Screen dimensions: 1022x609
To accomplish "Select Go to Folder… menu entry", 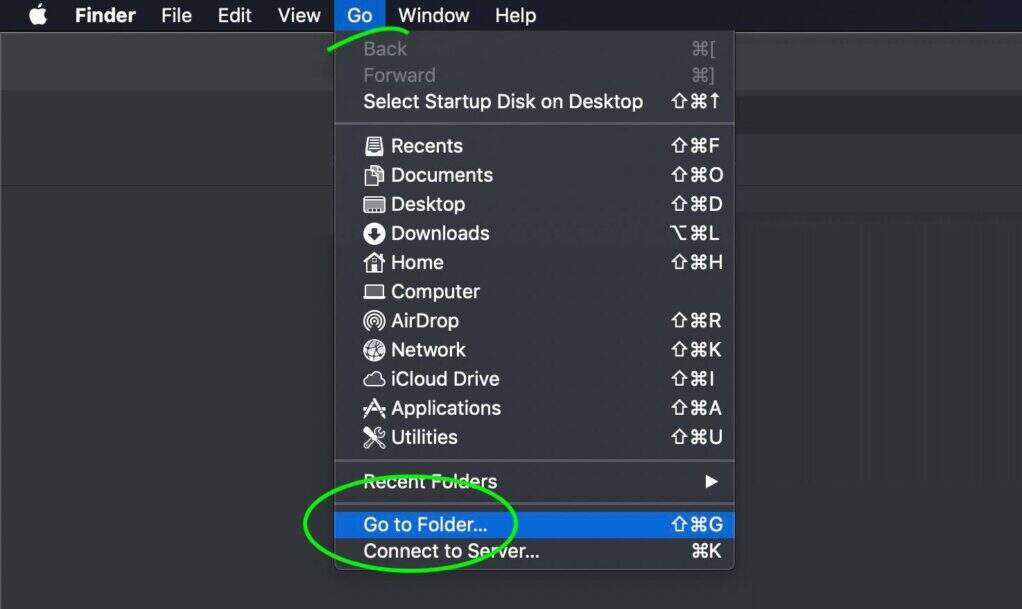I will click(x=425, y=525).
